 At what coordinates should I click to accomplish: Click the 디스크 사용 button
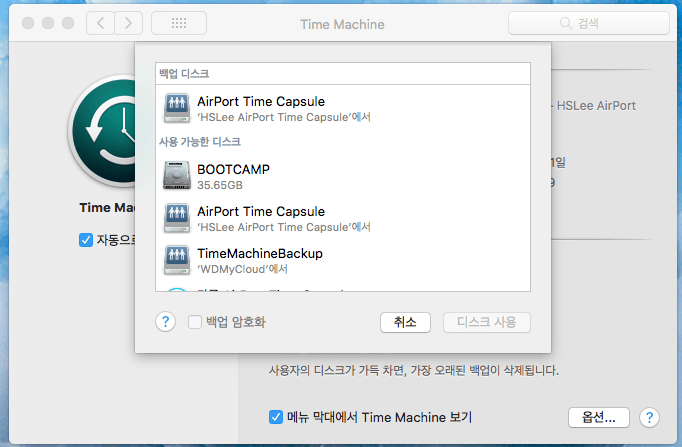[486, 322]
